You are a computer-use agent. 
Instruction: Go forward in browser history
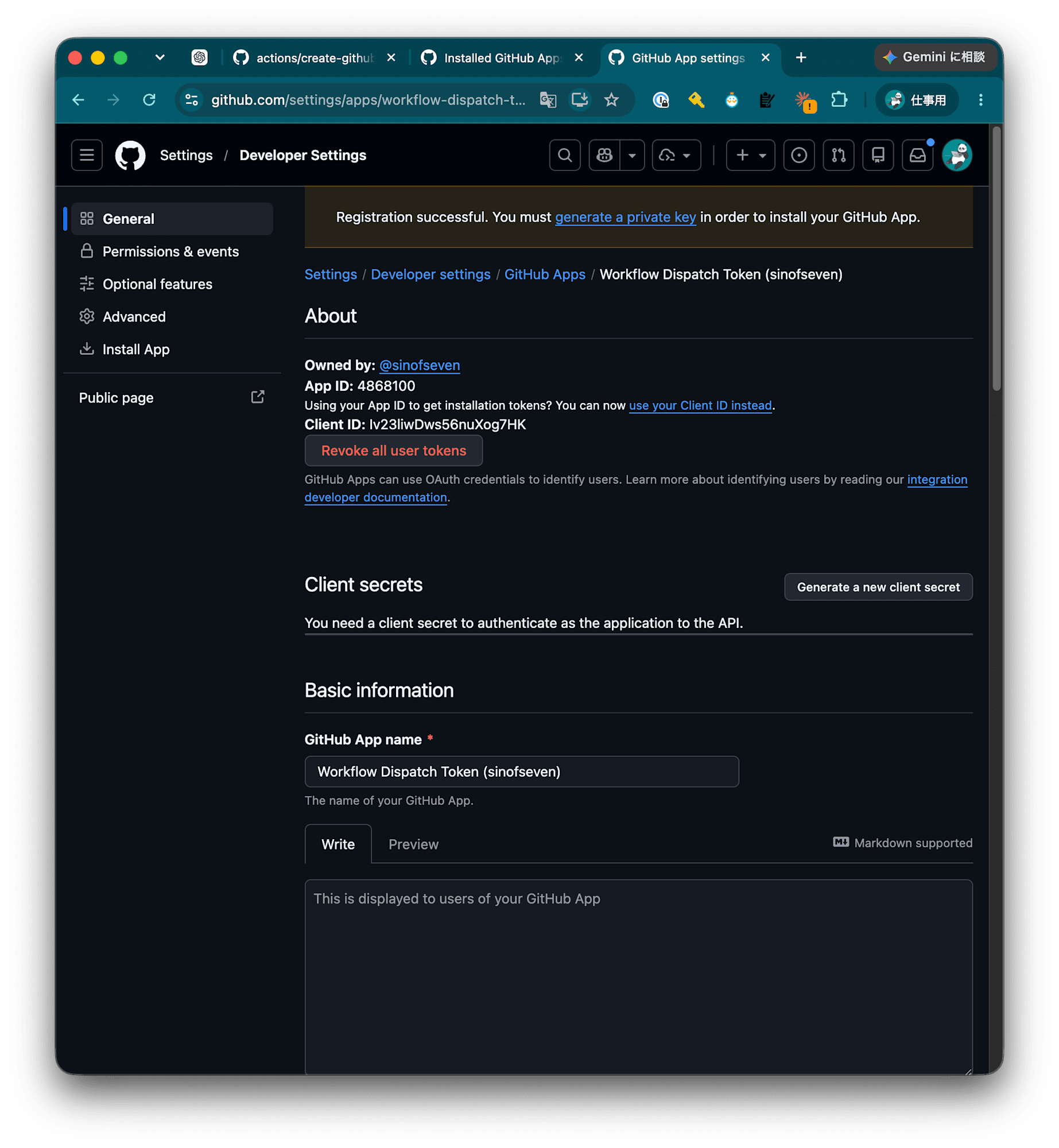(x=114, y=100)
